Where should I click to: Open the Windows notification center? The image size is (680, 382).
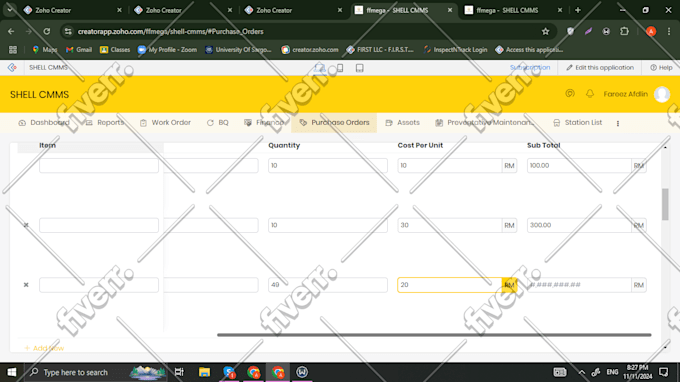664,372
